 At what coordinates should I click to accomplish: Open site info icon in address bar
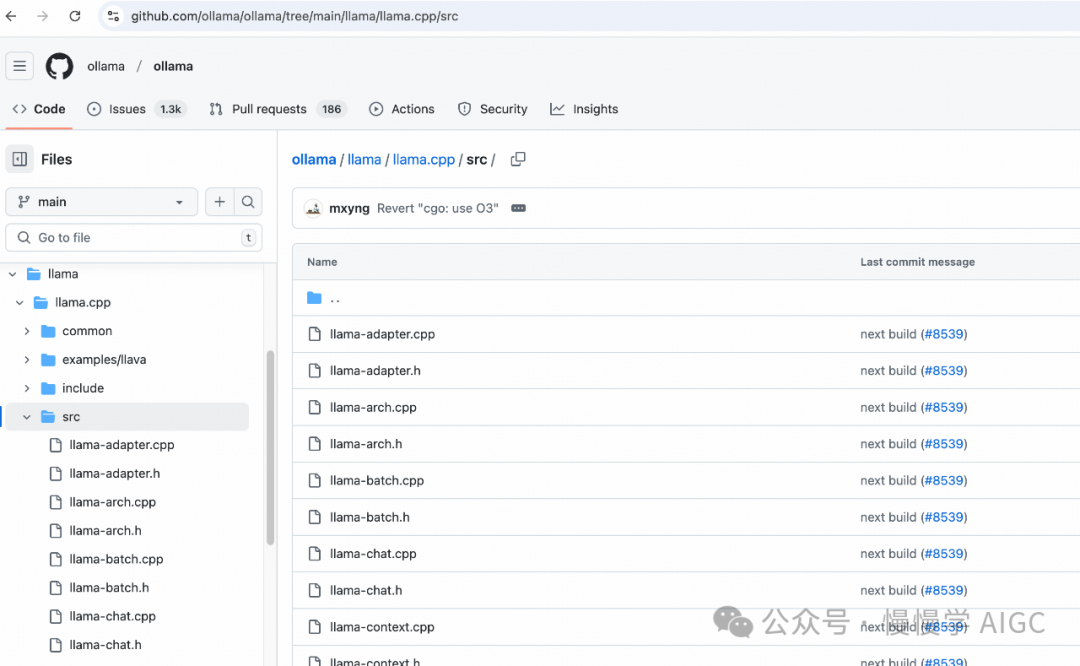click(x=113, y=16)
